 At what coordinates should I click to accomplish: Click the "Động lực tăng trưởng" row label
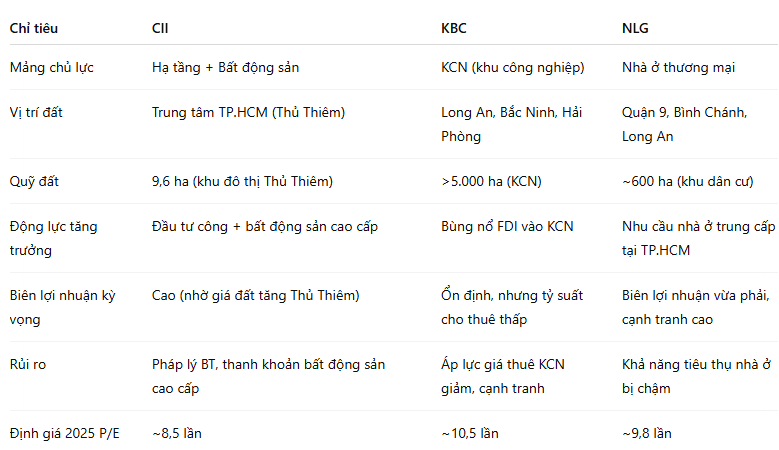coord(54,238)
